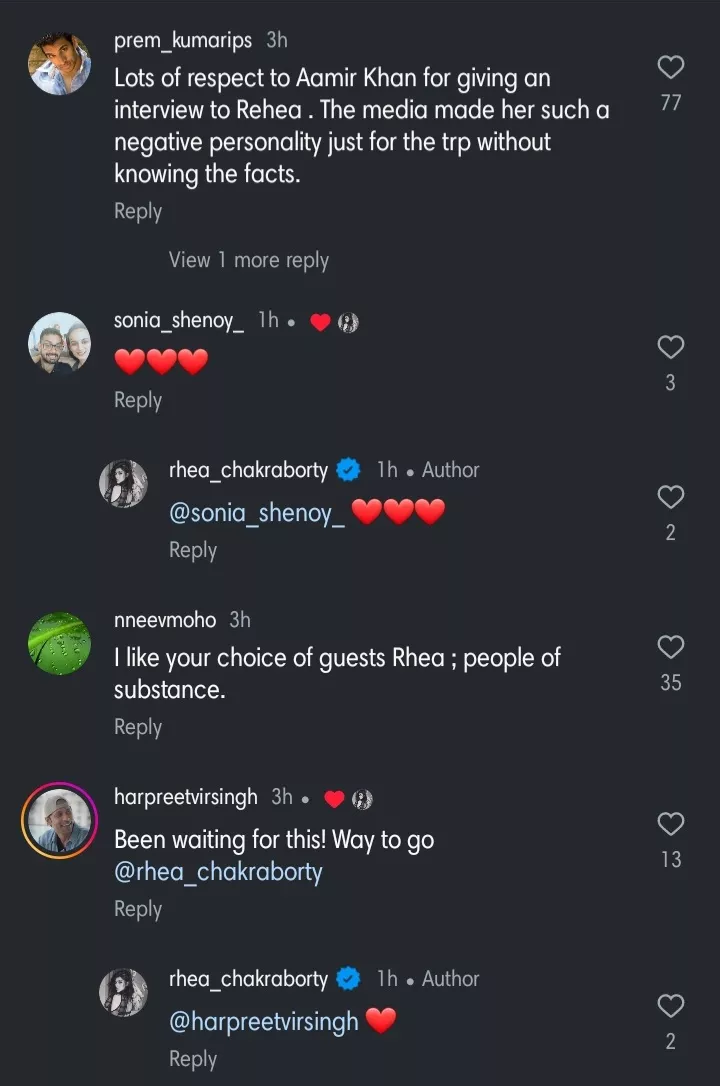The height and width of the screenshot is (1086, 720).
Task: Reply to prem_kumarips's comment
Action: [x=138, y=212]
